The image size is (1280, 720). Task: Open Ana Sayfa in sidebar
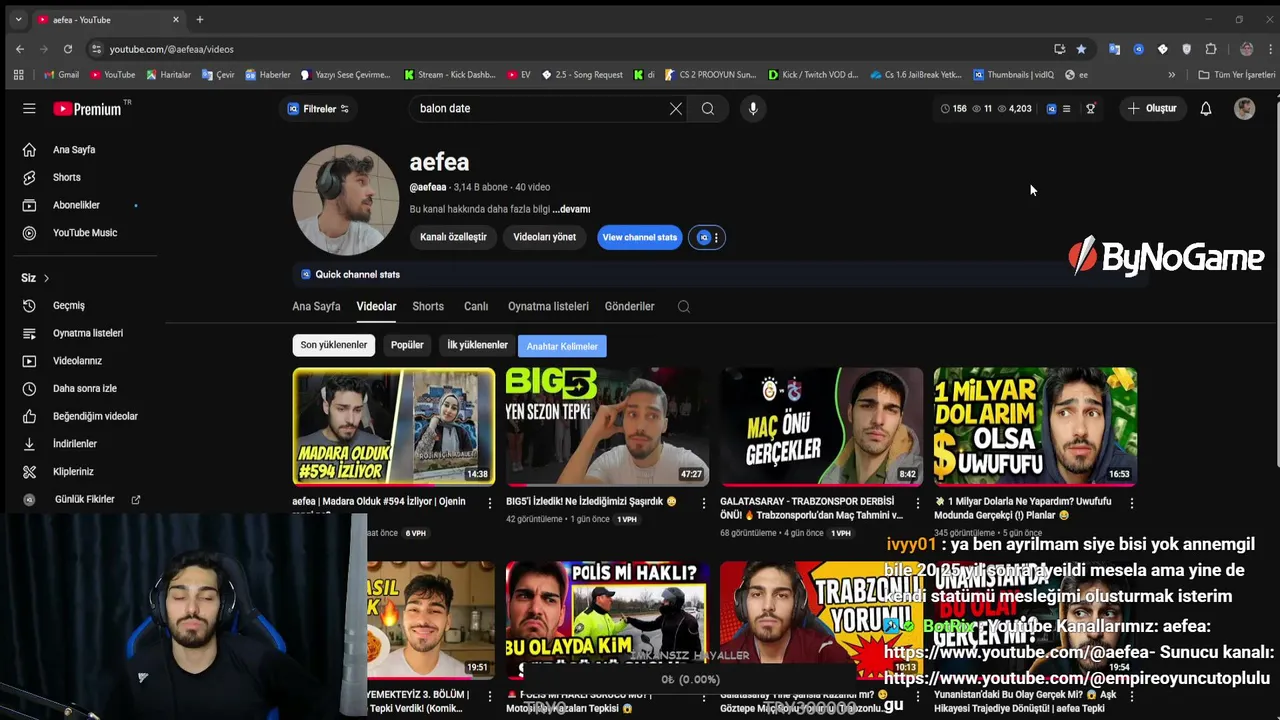pos(74,150)
